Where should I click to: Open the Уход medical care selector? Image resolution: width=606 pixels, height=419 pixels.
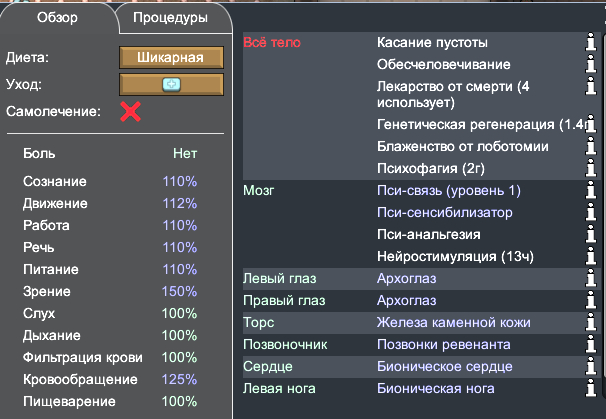point(171,84)
